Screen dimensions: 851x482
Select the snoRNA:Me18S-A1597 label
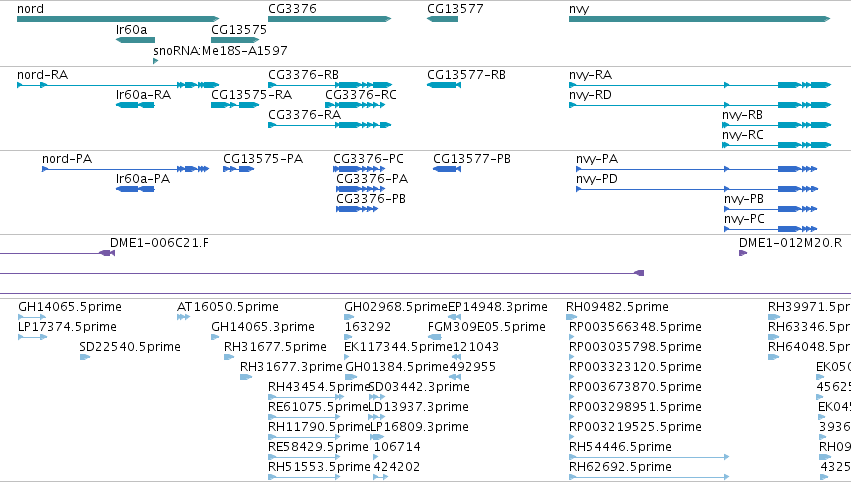pos(220,50)
